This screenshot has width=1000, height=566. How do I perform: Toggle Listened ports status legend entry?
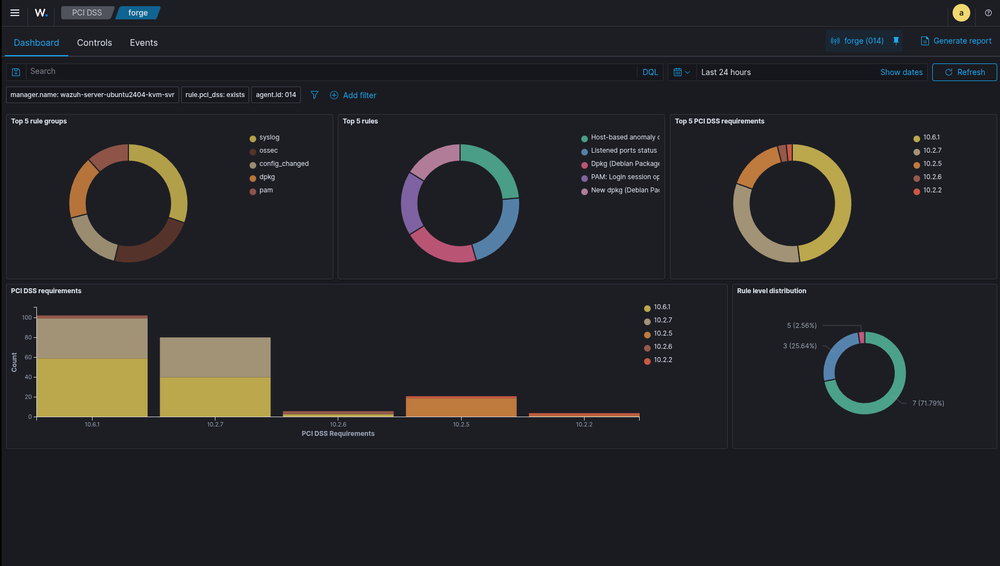[619, 151]
